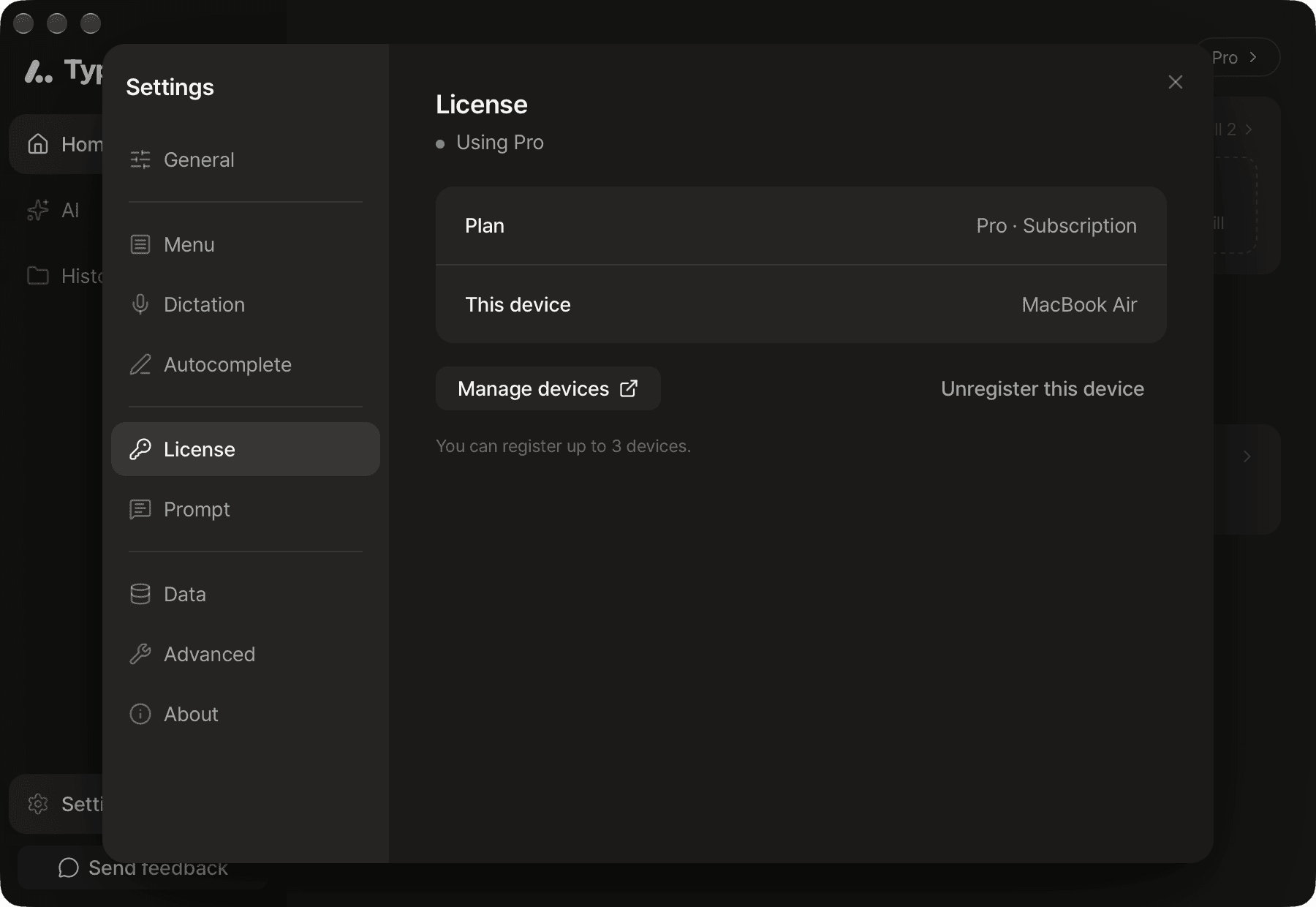Click the License key icon
This screenshot has height=907, width=1316.
[x=140, y=449]
